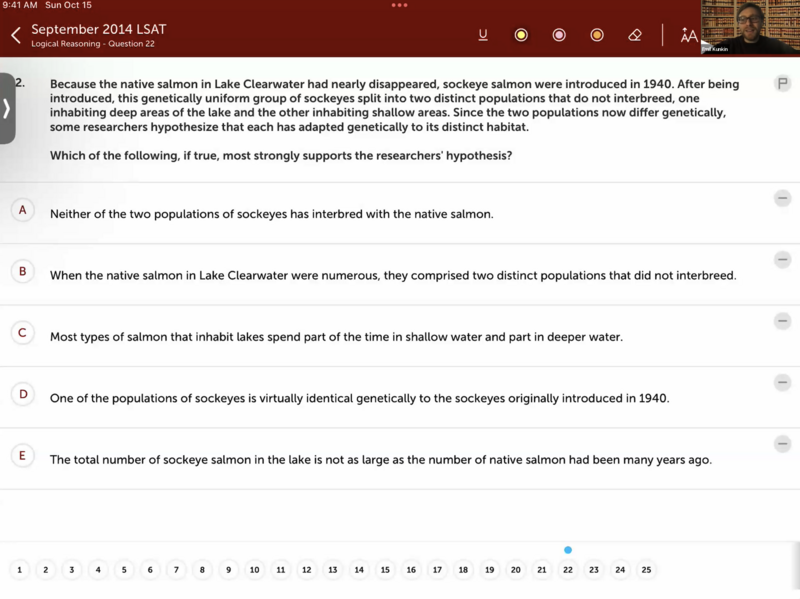800x599 pixels.
Task: Open the text size settings
Action: click(x=689, y=36)
